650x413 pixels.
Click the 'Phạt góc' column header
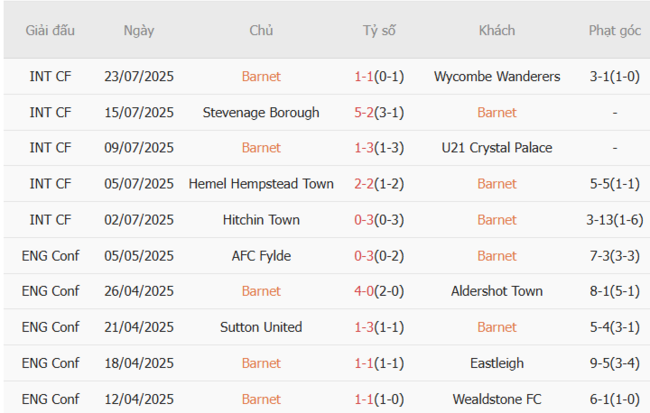pyautogui.click(x=614, y=31)
